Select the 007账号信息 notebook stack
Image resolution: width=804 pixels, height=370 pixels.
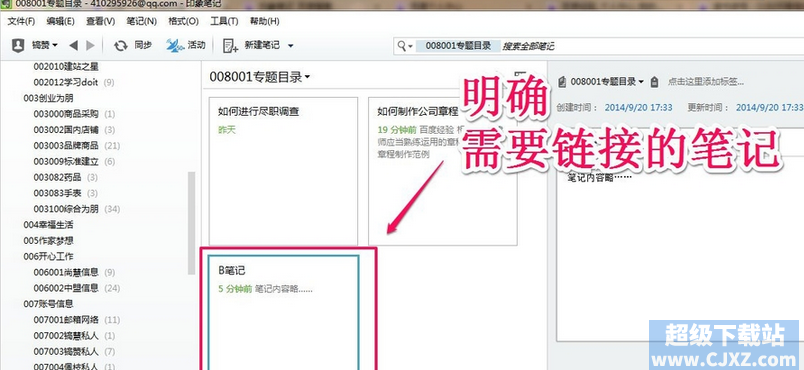tap(48, 304)
